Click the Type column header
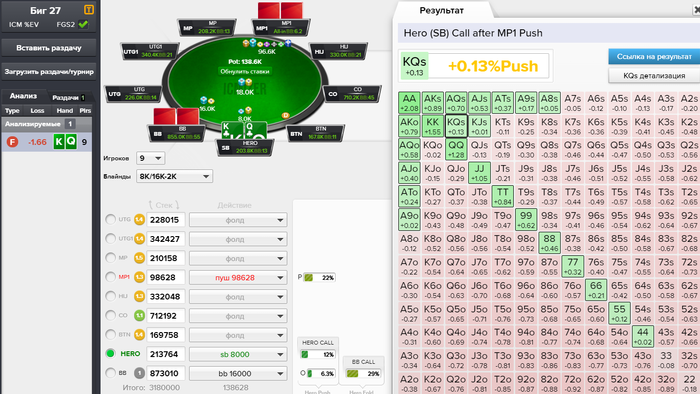 [12, 111]
